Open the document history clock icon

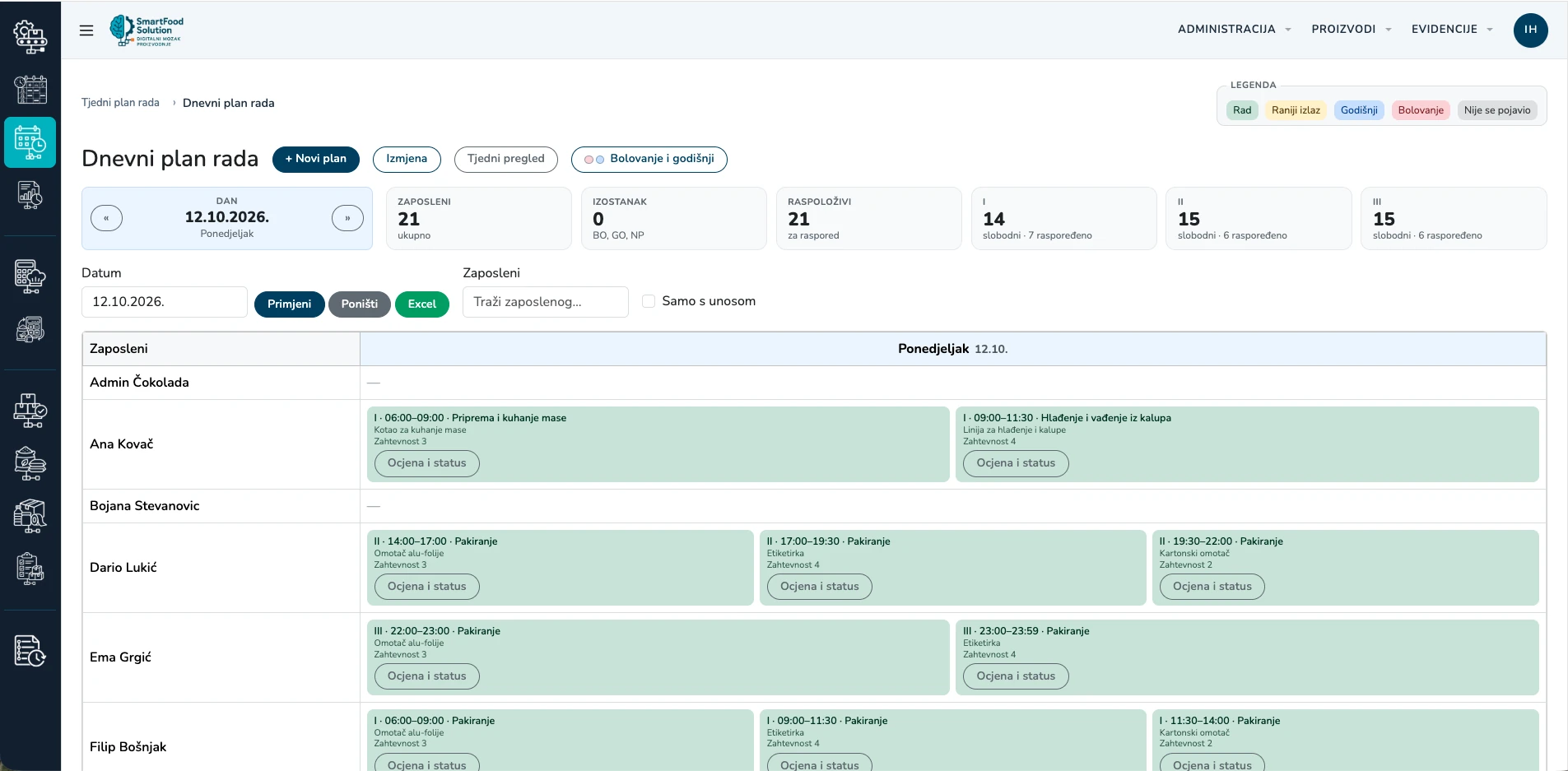(x=30, y=651)
